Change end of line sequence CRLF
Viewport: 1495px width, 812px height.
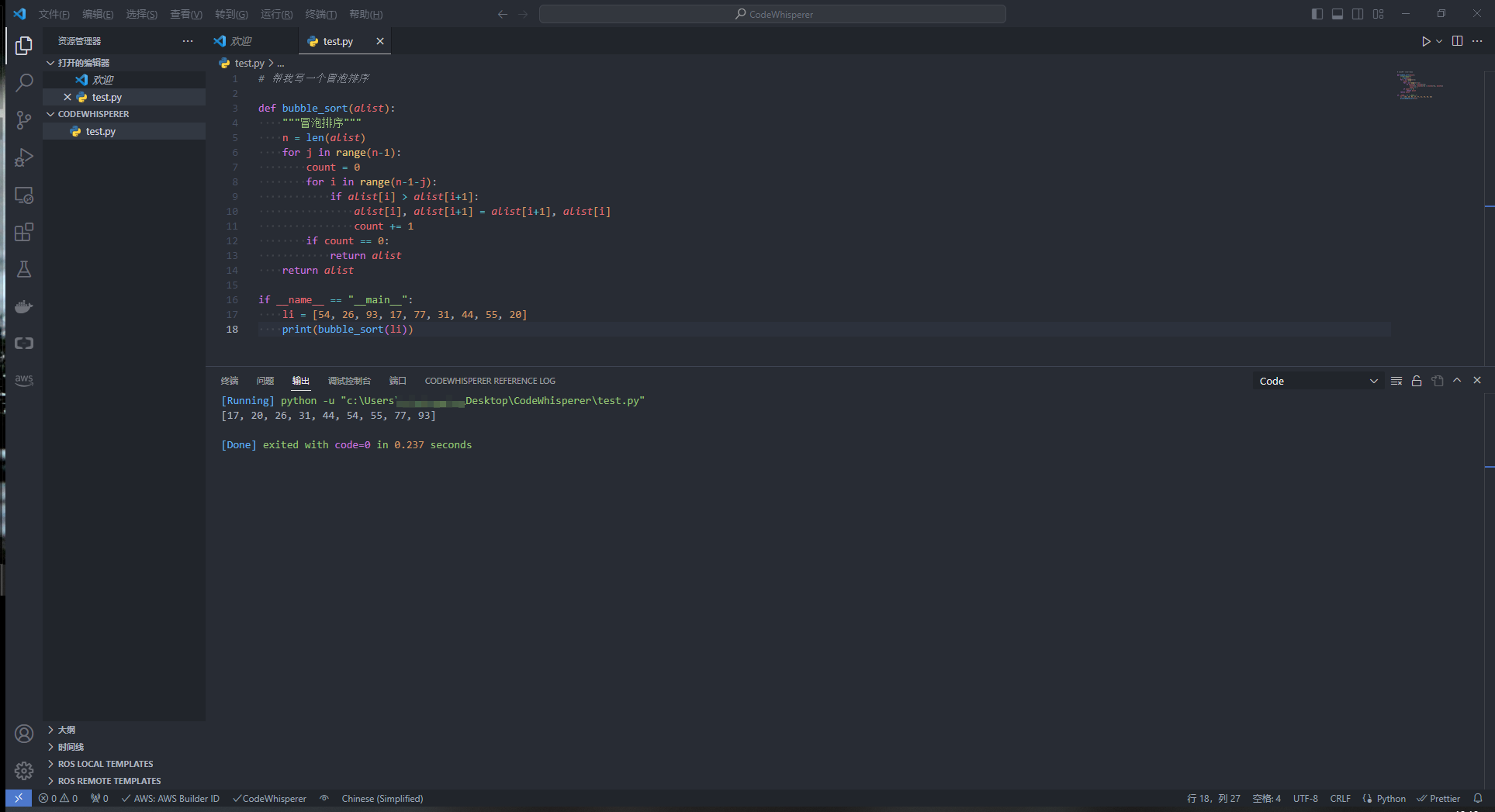coord(1340,798)
